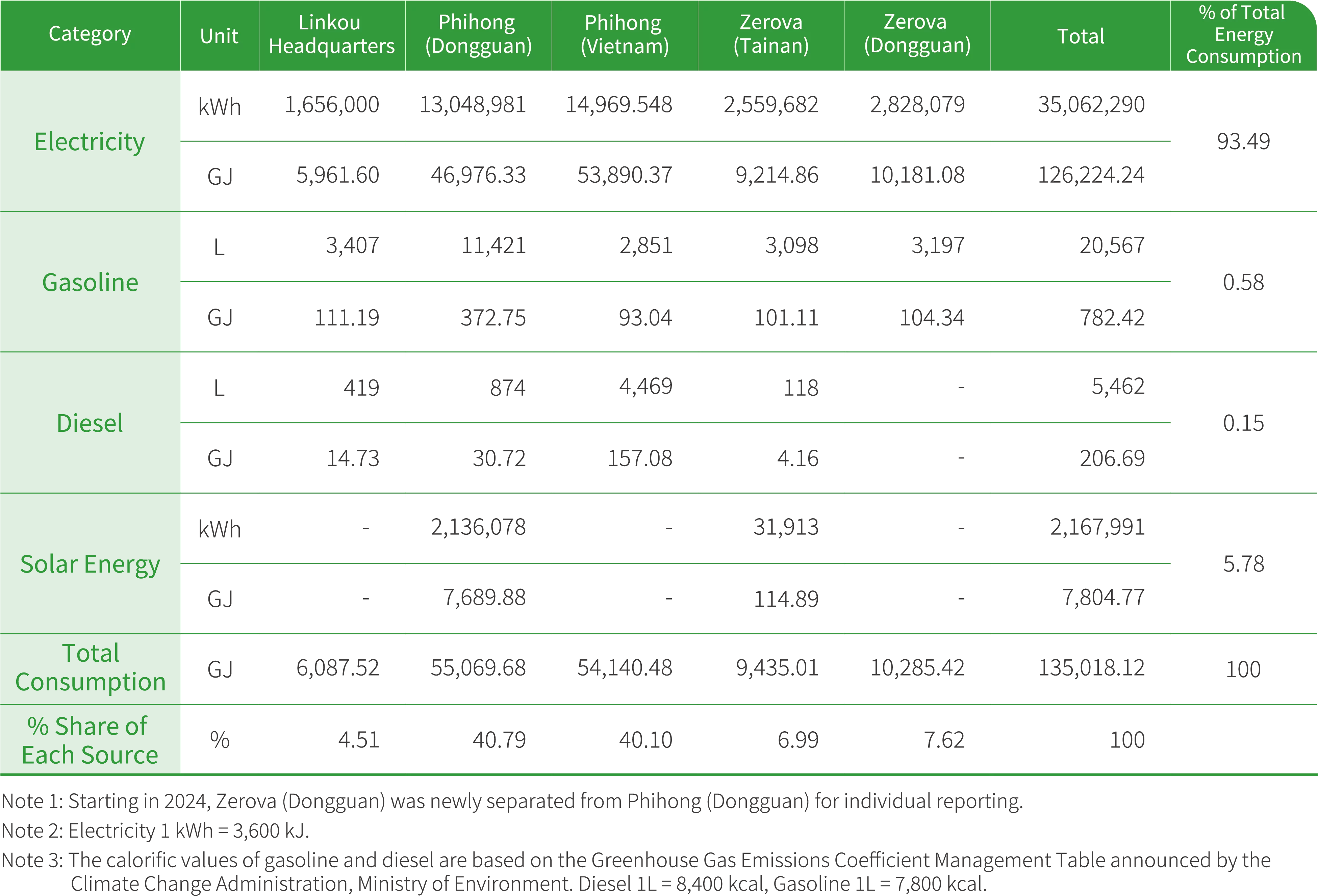Select the 4.51 value under Linkou Headquarters
Screen dimensions: 1318x896
tap(358, 738)
